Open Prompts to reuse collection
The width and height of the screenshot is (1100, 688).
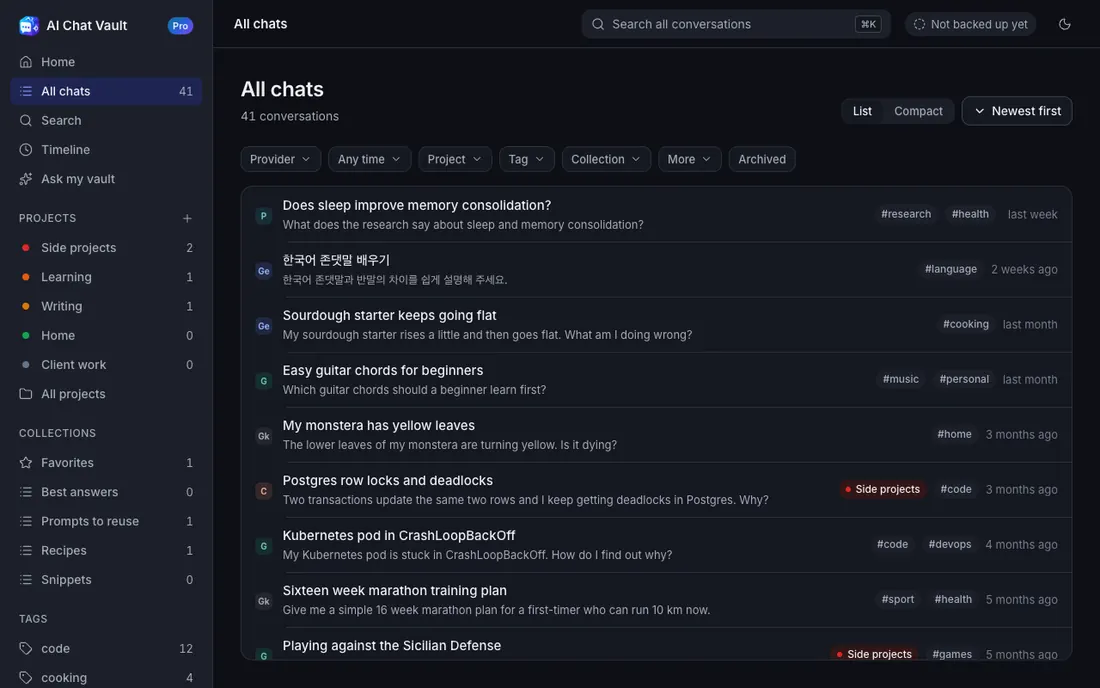click(106, 521)
